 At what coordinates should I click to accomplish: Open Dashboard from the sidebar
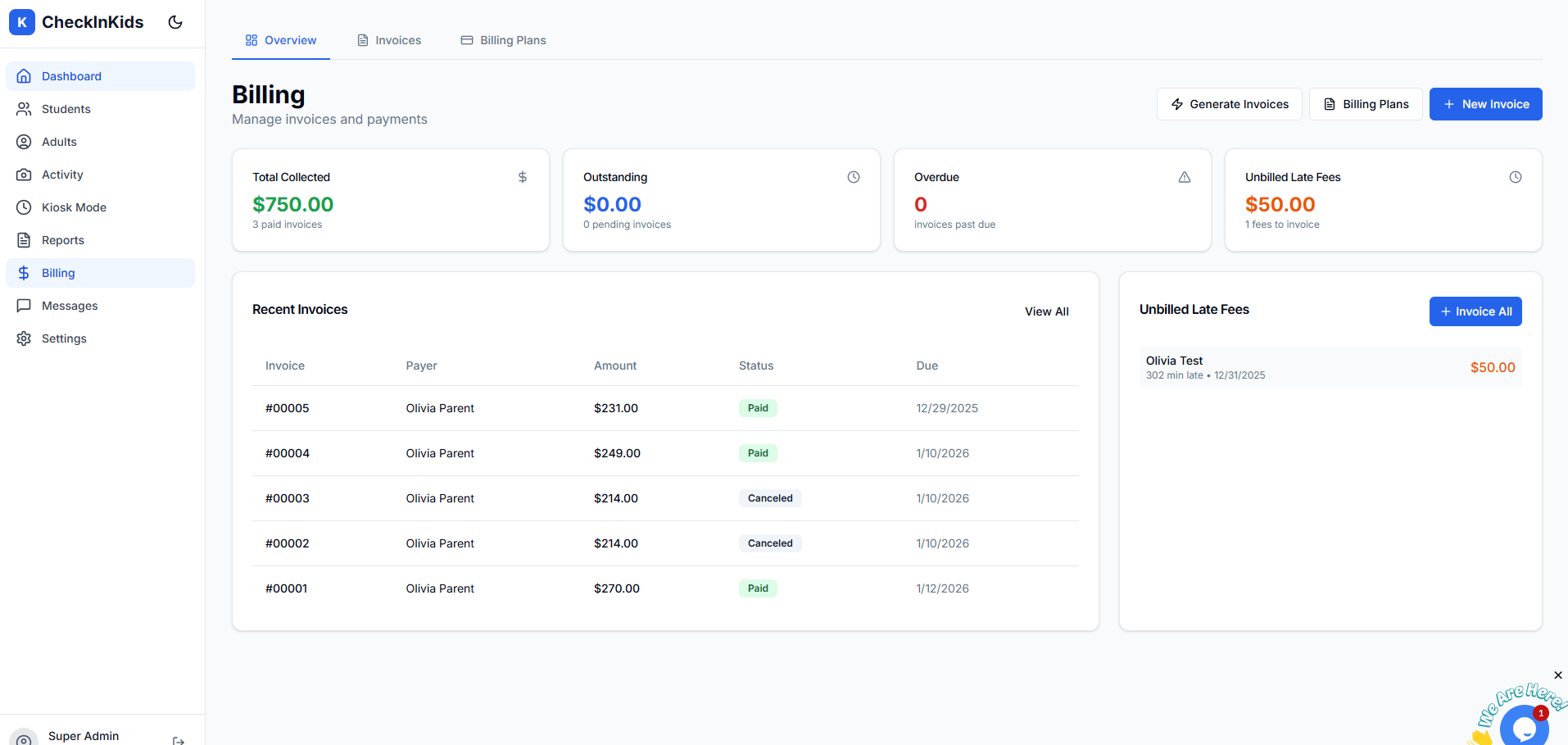point(100,76)
